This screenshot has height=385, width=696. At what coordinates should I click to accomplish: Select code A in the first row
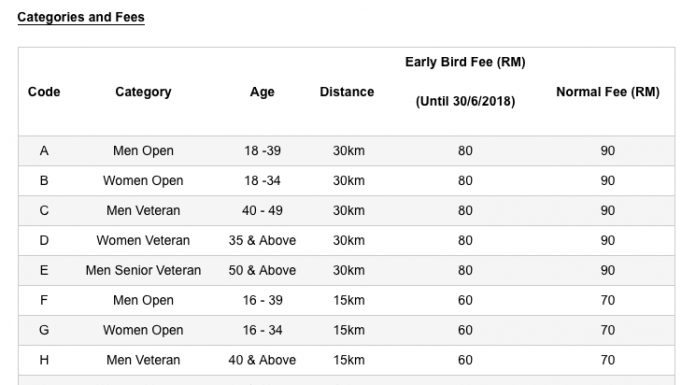pos(44,151)
